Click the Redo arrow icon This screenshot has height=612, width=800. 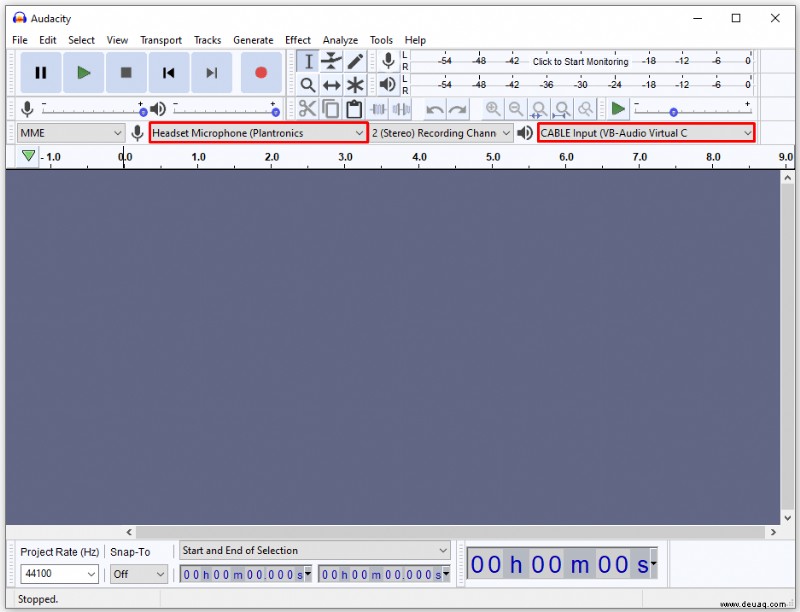click(458, 109)
